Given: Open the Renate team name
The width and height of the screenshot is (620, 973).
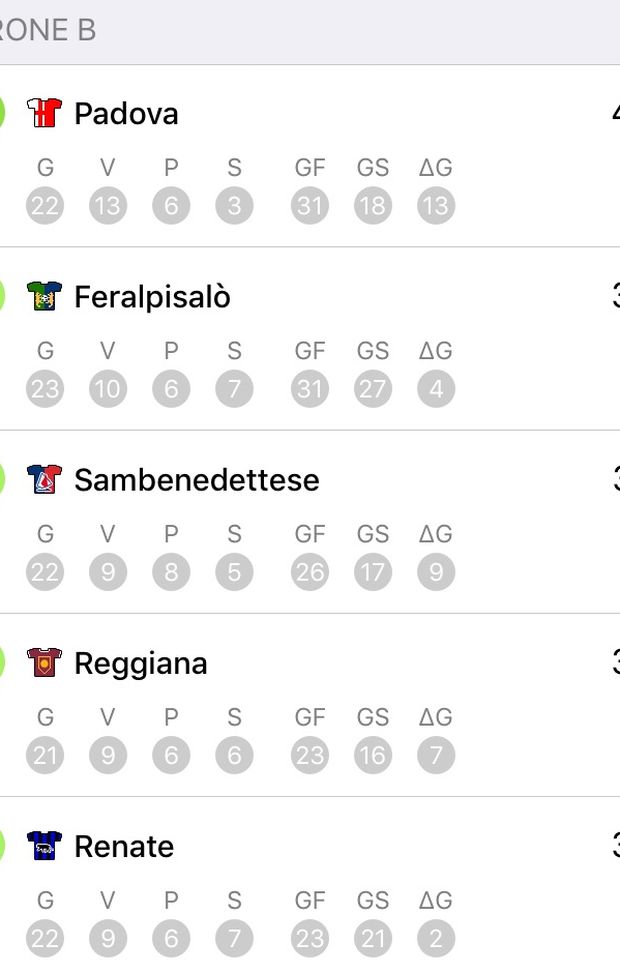Looking at the screenshot, I should (x=124, y=846).
